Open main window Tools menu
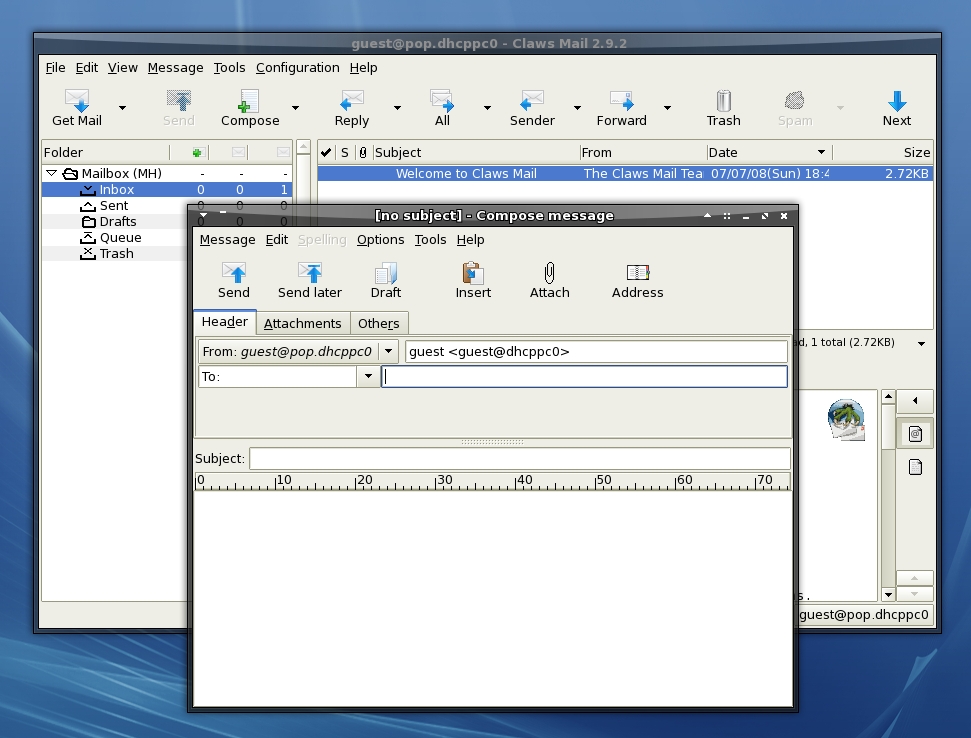 click(229, 67)
